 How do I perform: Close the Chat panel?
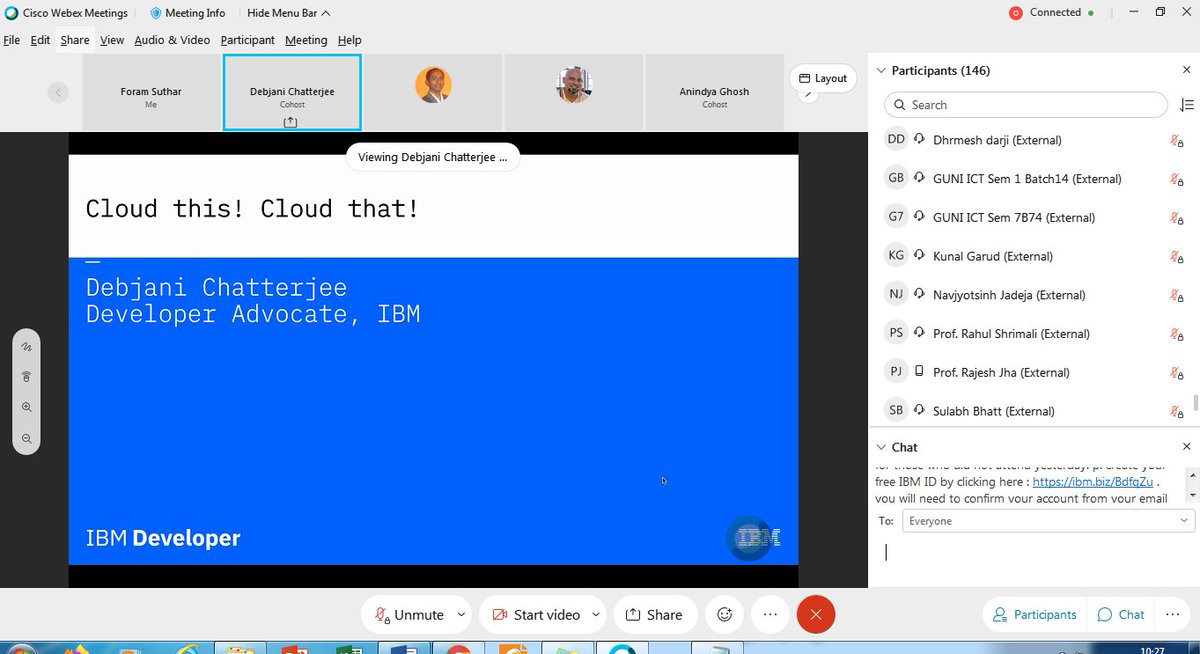[x=1186, y=447]
